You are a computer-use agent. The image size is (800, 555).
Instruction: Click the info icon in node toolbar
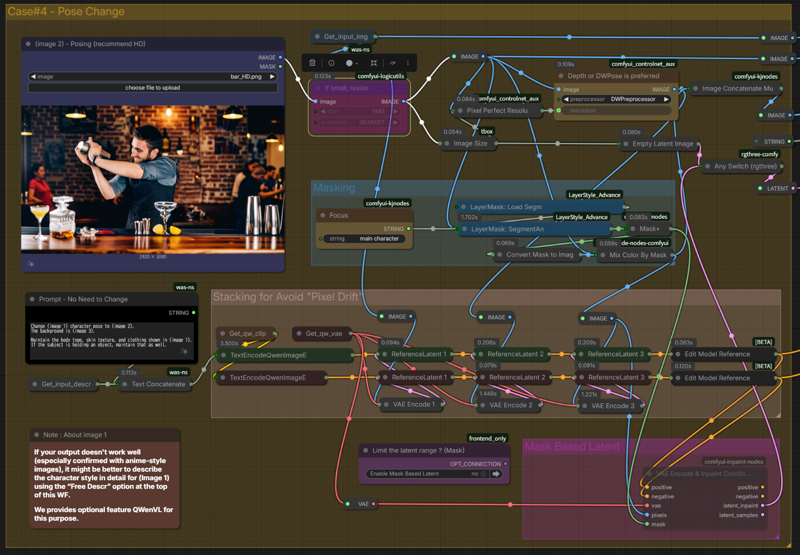click(331, 63)
